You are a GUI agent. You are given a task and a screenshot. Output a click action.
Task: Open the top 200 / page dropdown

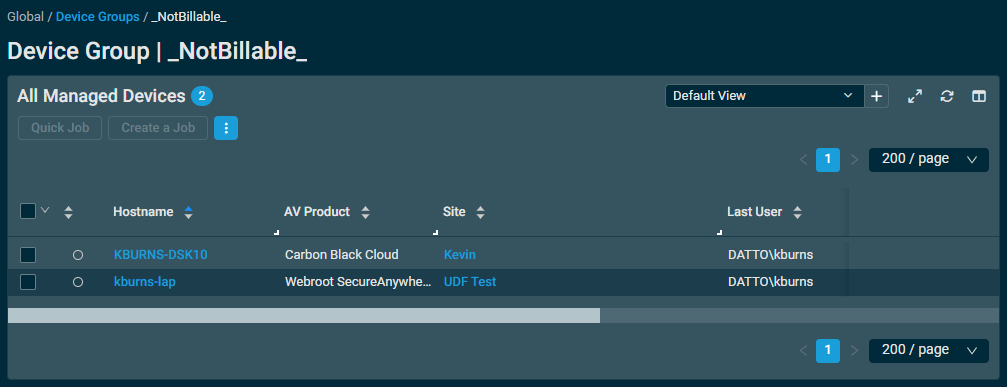click(x=929, y=160)
